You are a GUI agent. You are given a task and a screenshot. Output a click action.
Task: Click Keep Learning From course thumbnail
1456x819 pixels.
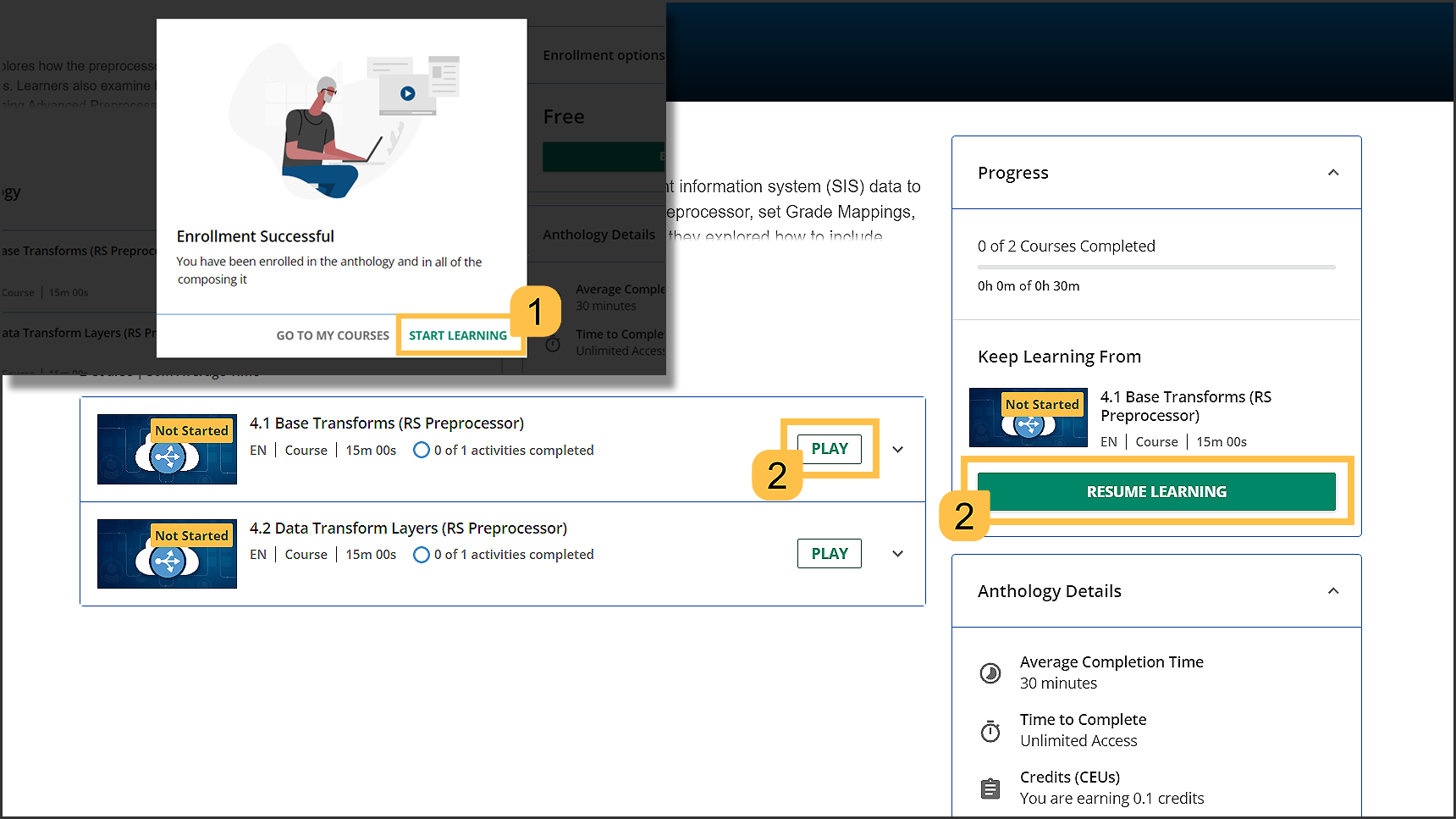[x=1028, y=418]
